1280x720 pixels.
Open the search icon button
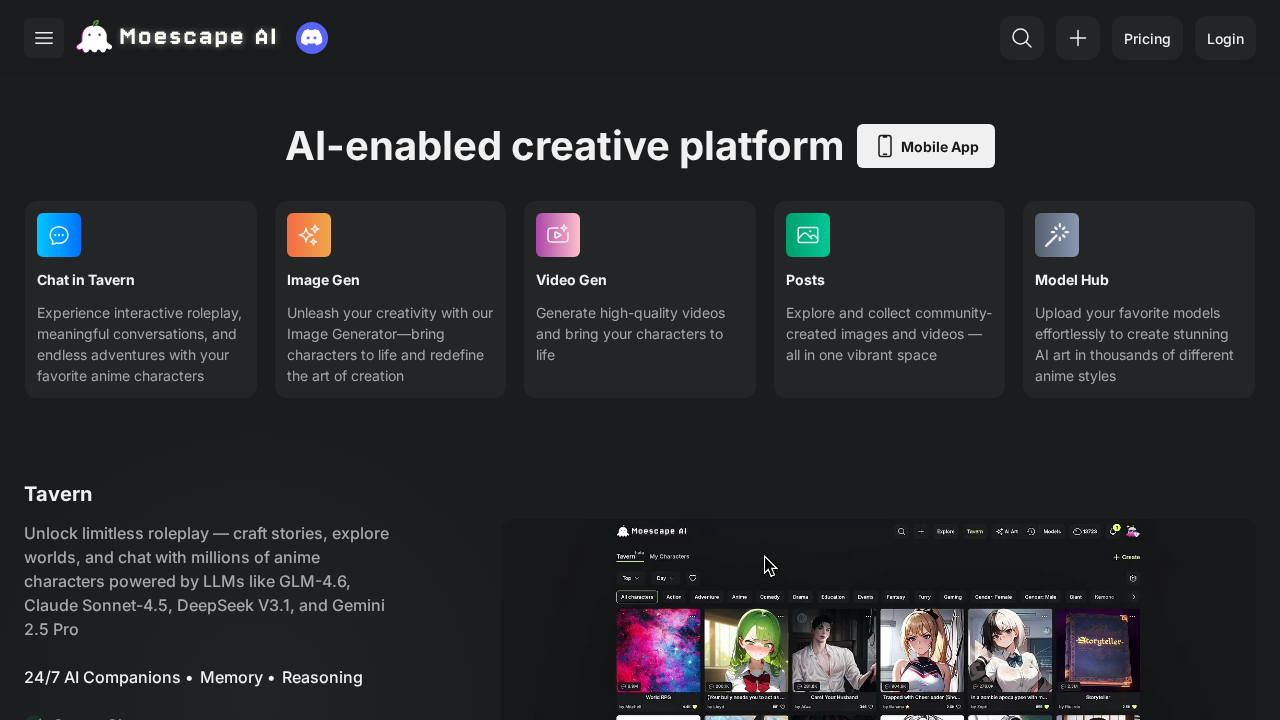pos(1022,38)
